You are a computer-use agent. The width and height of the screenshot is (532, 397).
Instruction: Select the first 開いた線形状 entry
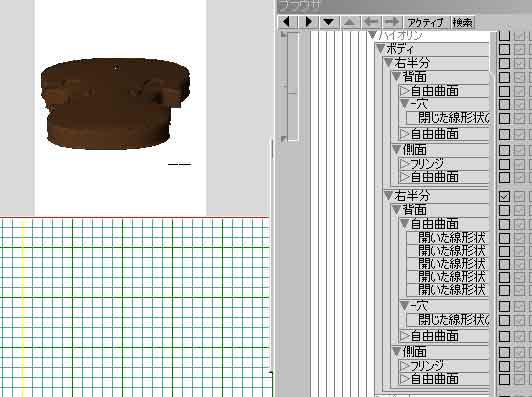point(452,238)
